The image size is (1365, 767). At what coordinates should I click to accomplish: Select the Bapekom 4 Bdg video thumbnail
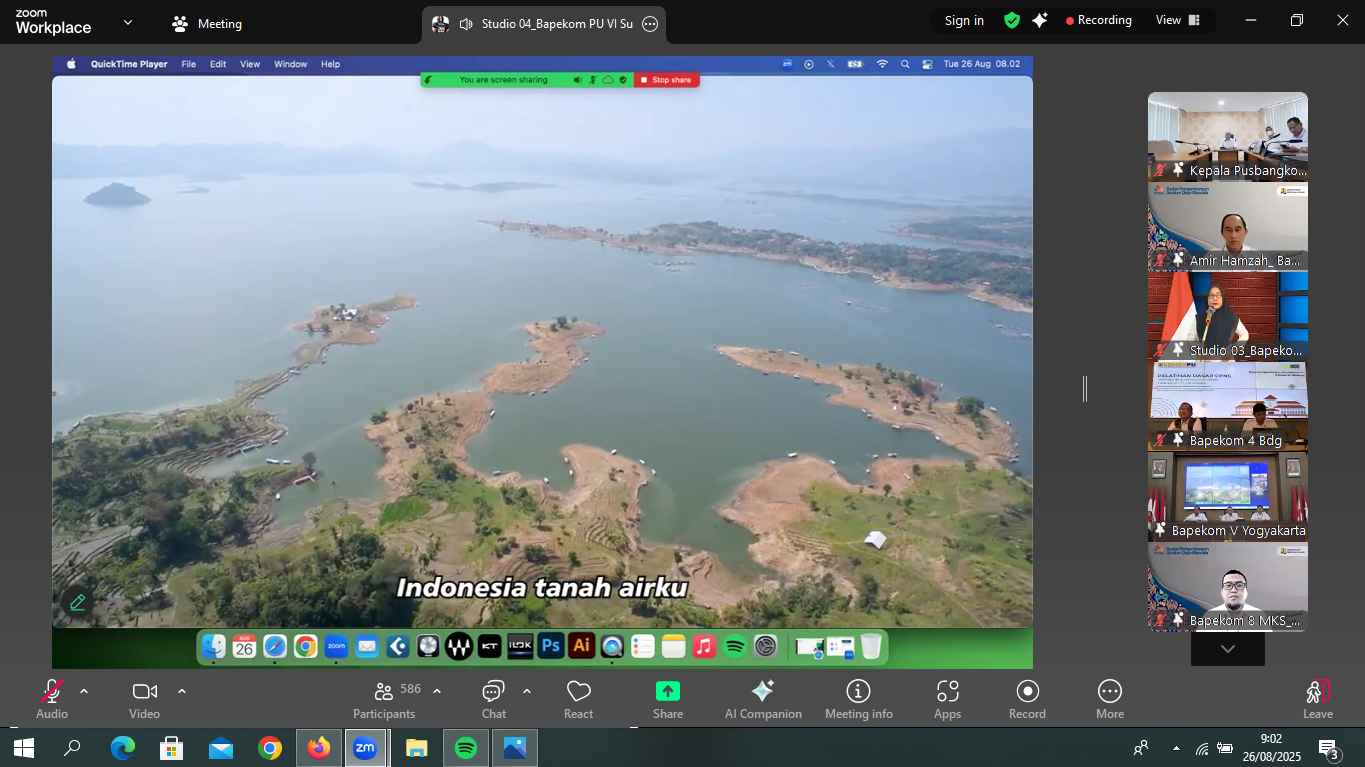tap(1228, 407)
